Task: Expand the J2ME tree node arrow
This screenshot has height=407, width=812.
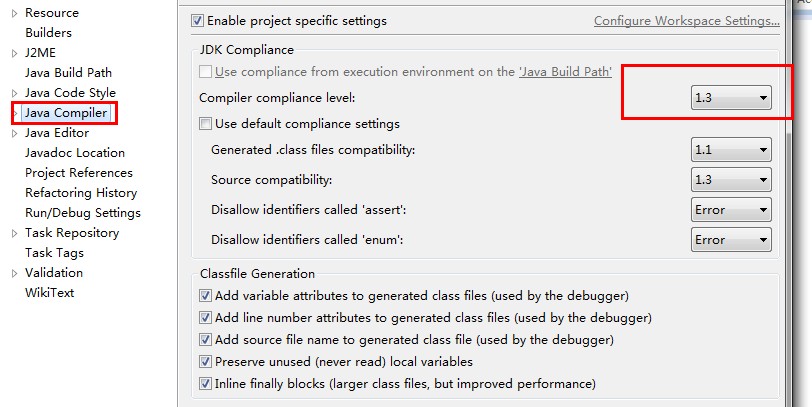Action: click(14, 53)
